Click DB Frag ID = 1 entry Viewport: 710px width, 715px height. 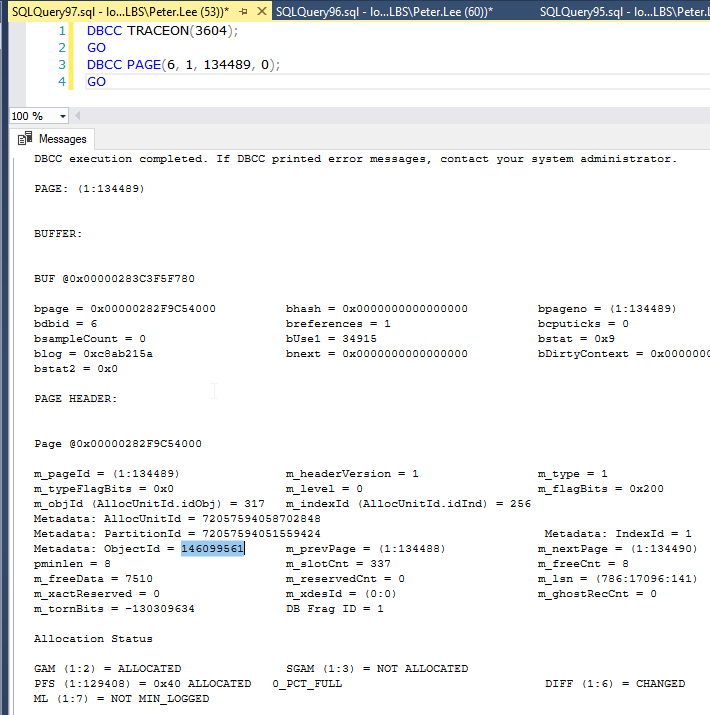(x=334, y=608)
